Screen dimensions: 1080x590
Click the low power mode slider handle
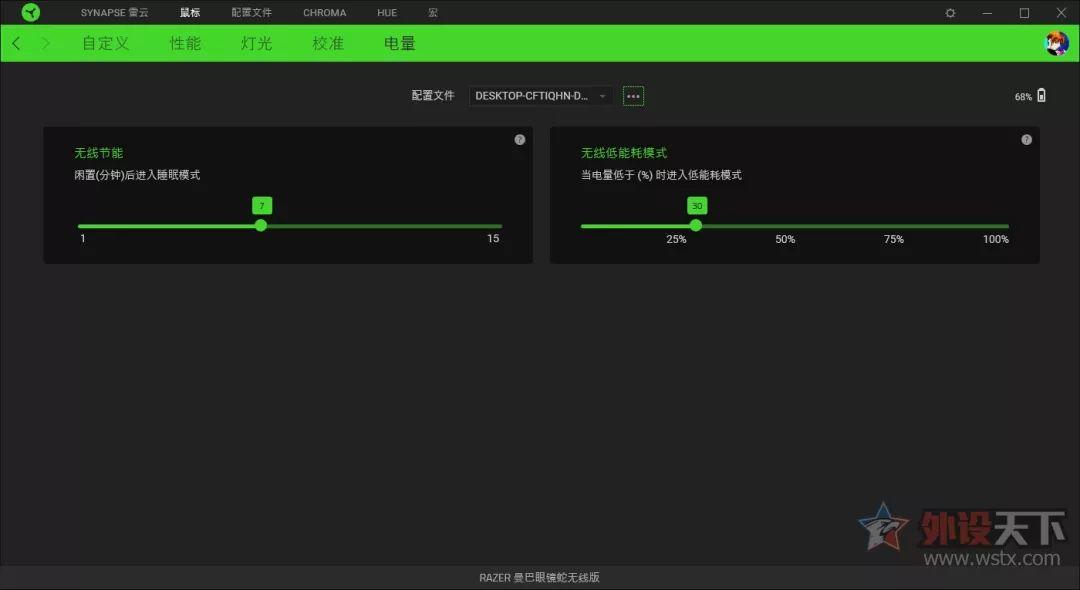(x=696, y=225)
